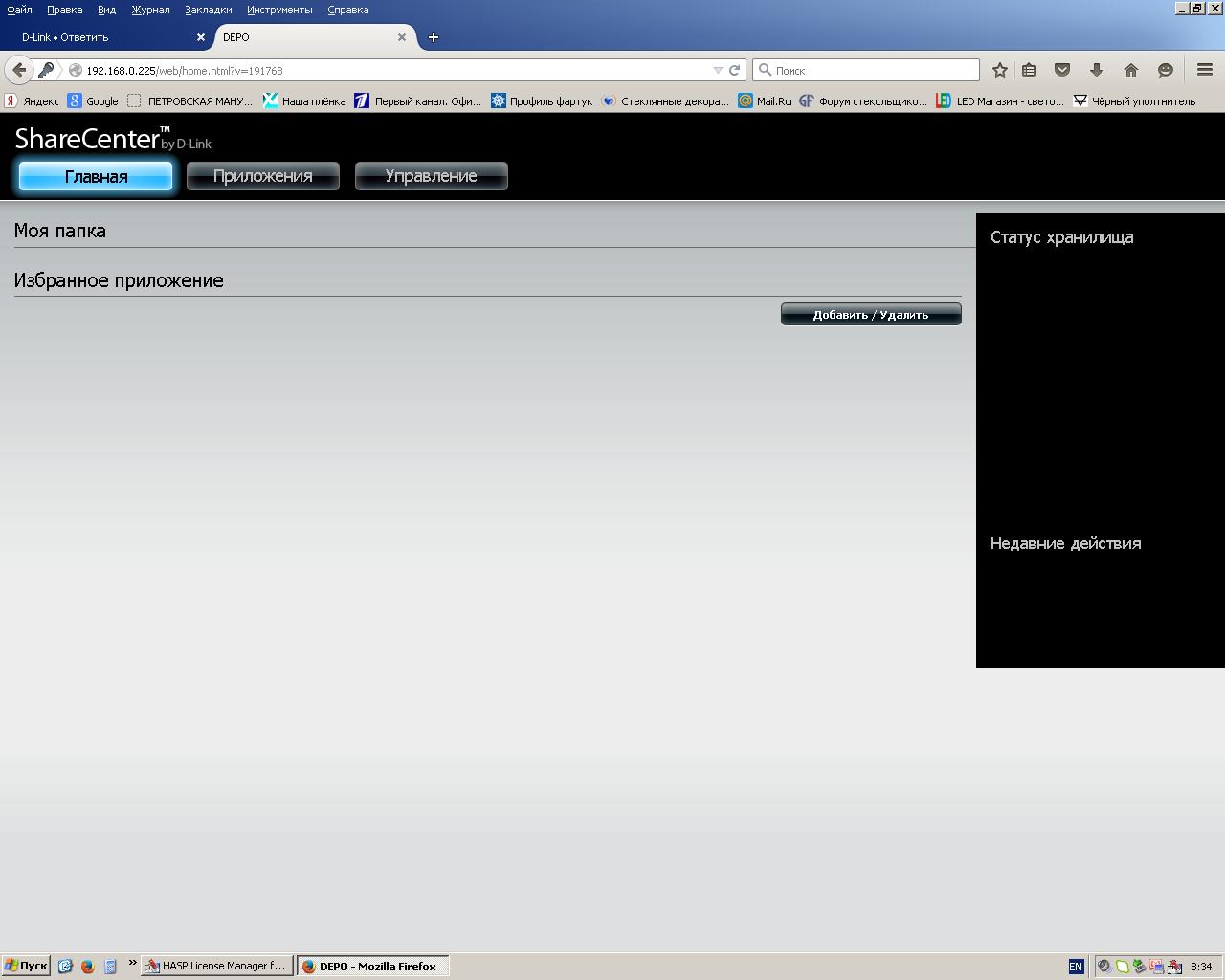Close the DEPO tab
Screen dimensions: 1225x980
402,37
